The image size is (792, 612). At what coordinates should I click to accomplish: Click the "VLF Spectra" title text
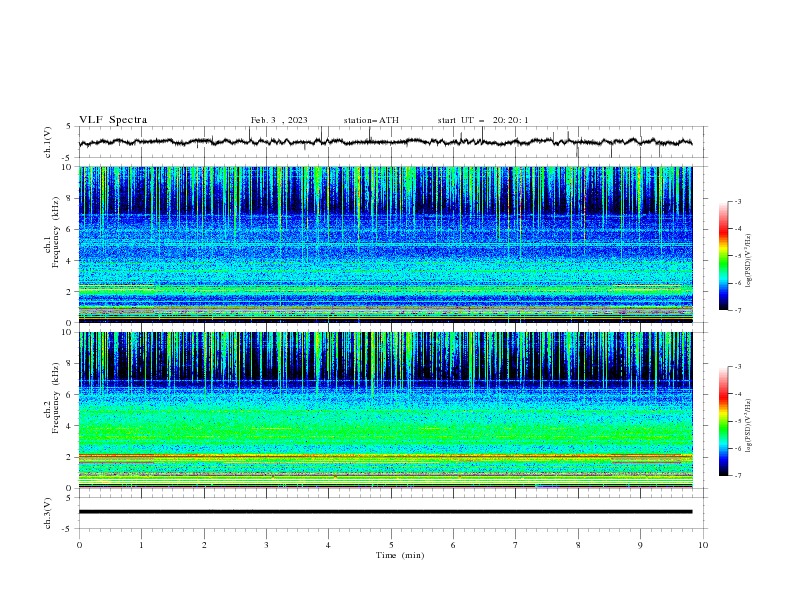113,120
